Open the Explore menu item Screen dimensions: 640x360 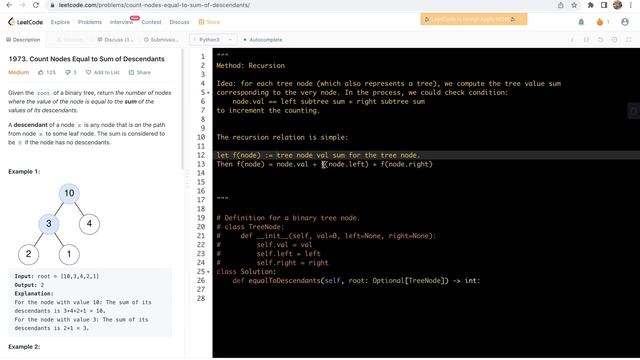(x=60, y=22)
